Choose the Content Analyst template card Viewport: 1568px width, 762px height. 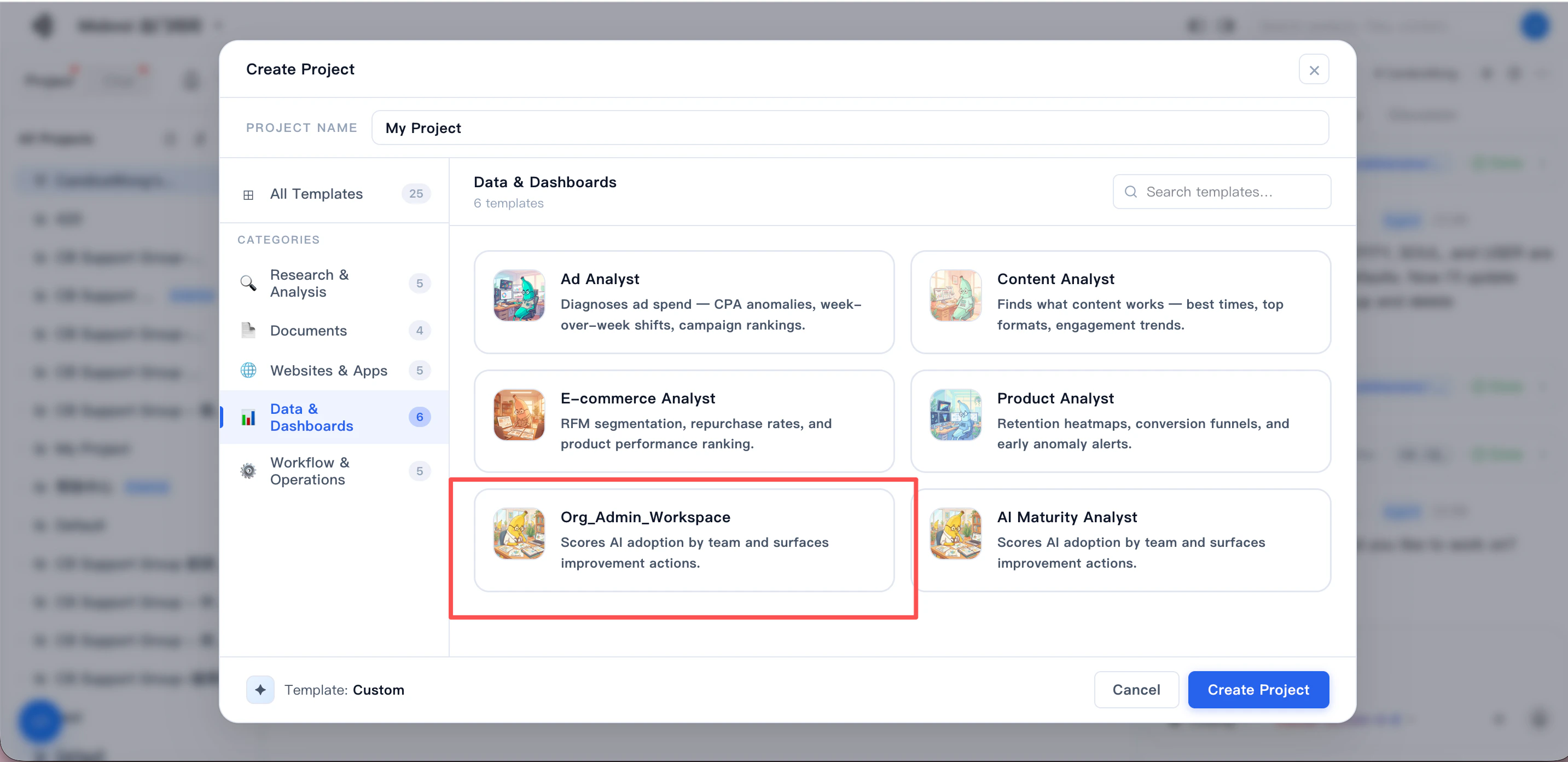tap(1120, 302)
